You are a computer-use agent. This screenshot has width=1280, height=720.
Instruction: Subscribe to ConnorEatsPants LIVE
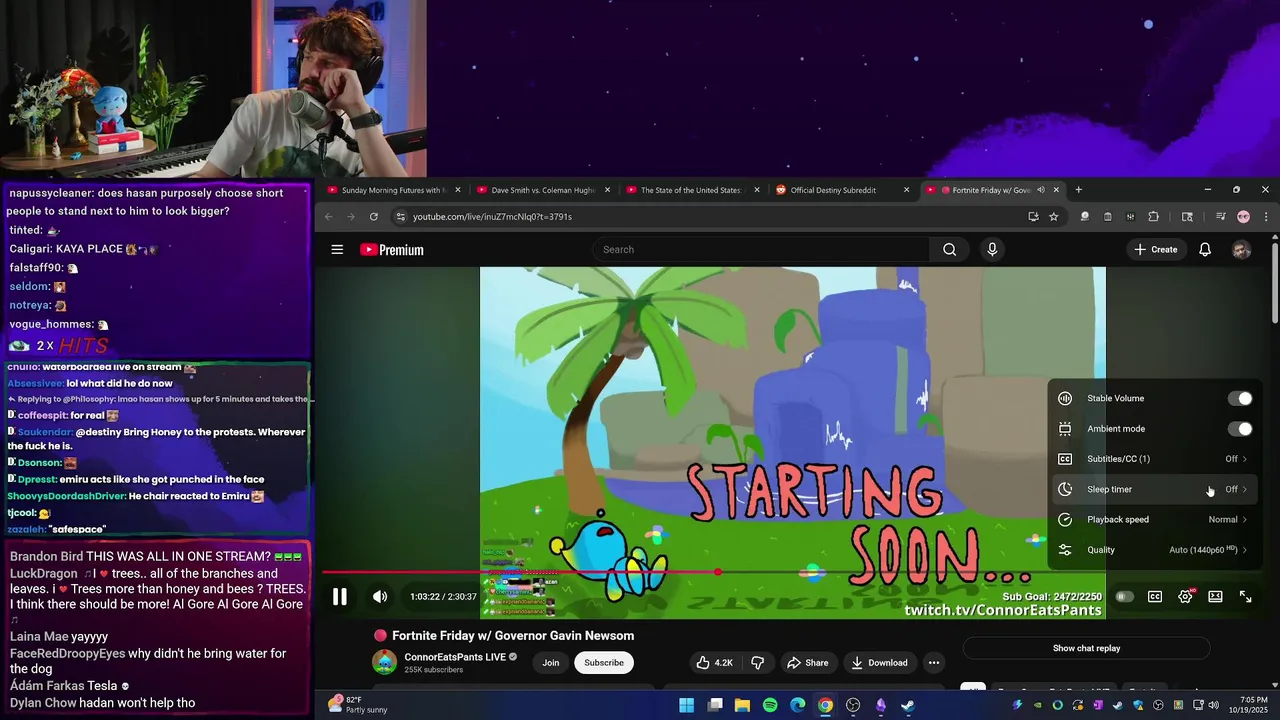click(x=604, y=662)
